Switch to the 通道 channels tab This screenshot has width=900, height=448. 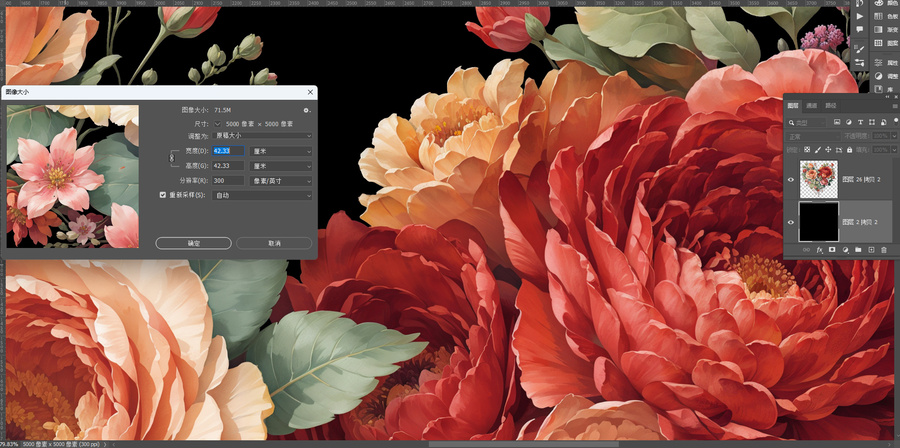(811, 106)
